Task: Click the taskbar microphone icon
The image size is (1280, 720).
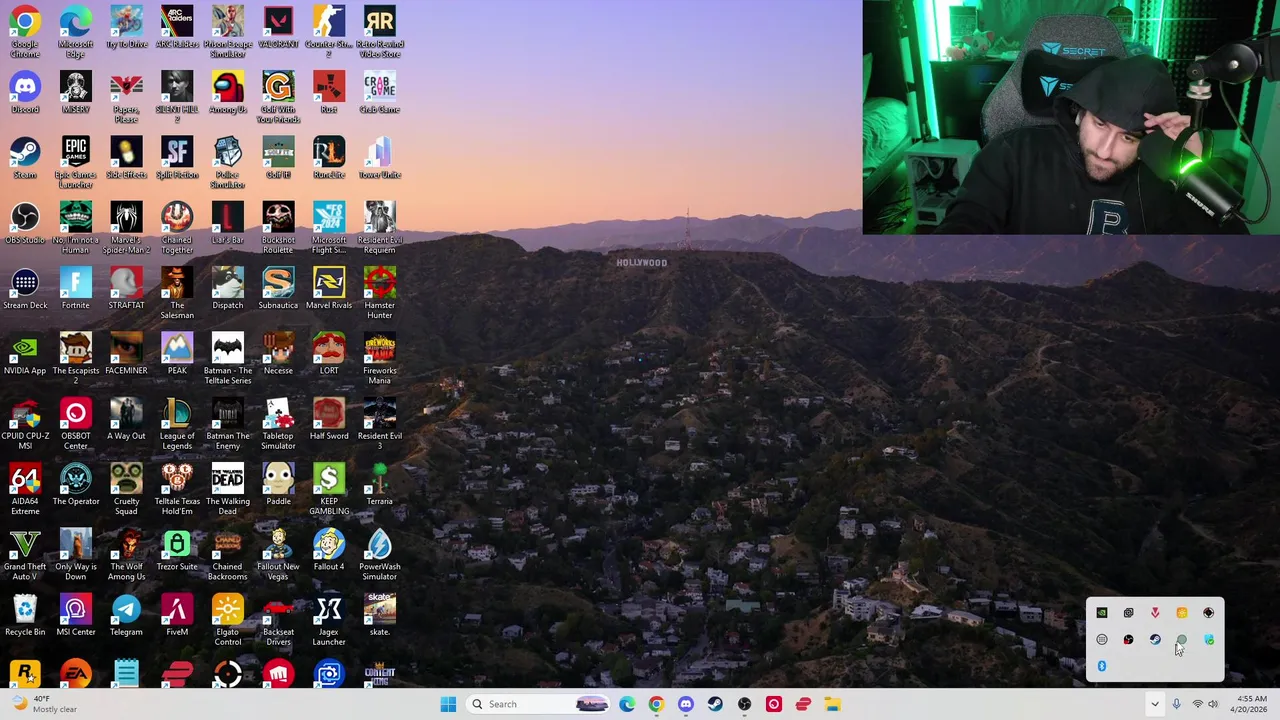Action: point(1176,704)
